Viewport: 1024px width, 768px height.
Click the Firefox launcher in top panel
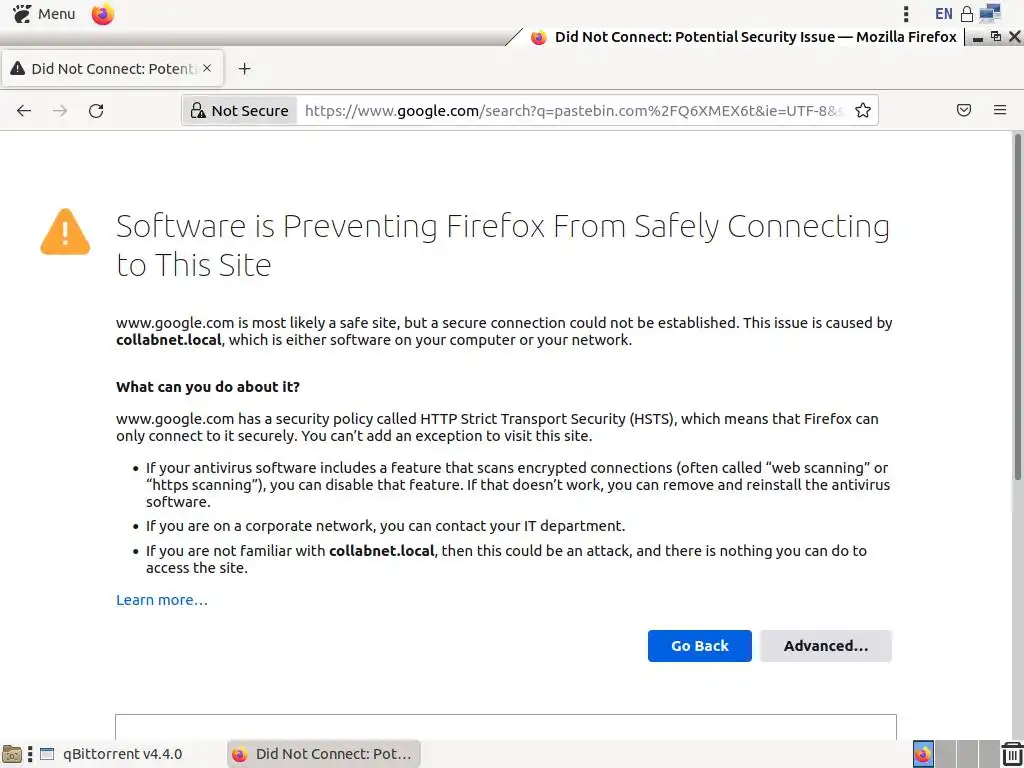[103, 14]
